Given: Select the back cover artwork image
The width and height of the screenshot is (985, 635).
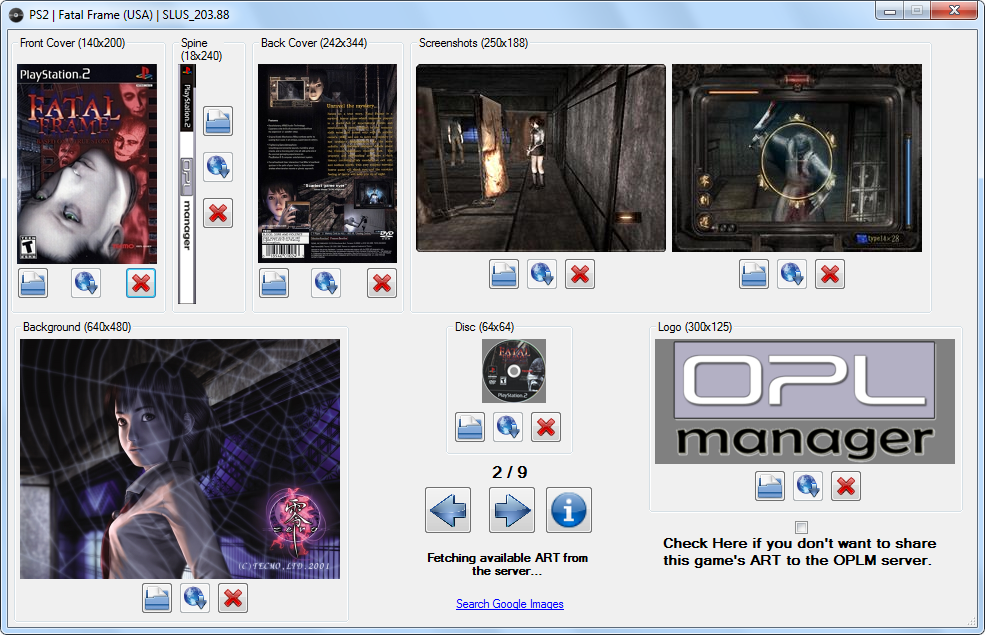Looking at the screenshot, I should click(327, 163).
